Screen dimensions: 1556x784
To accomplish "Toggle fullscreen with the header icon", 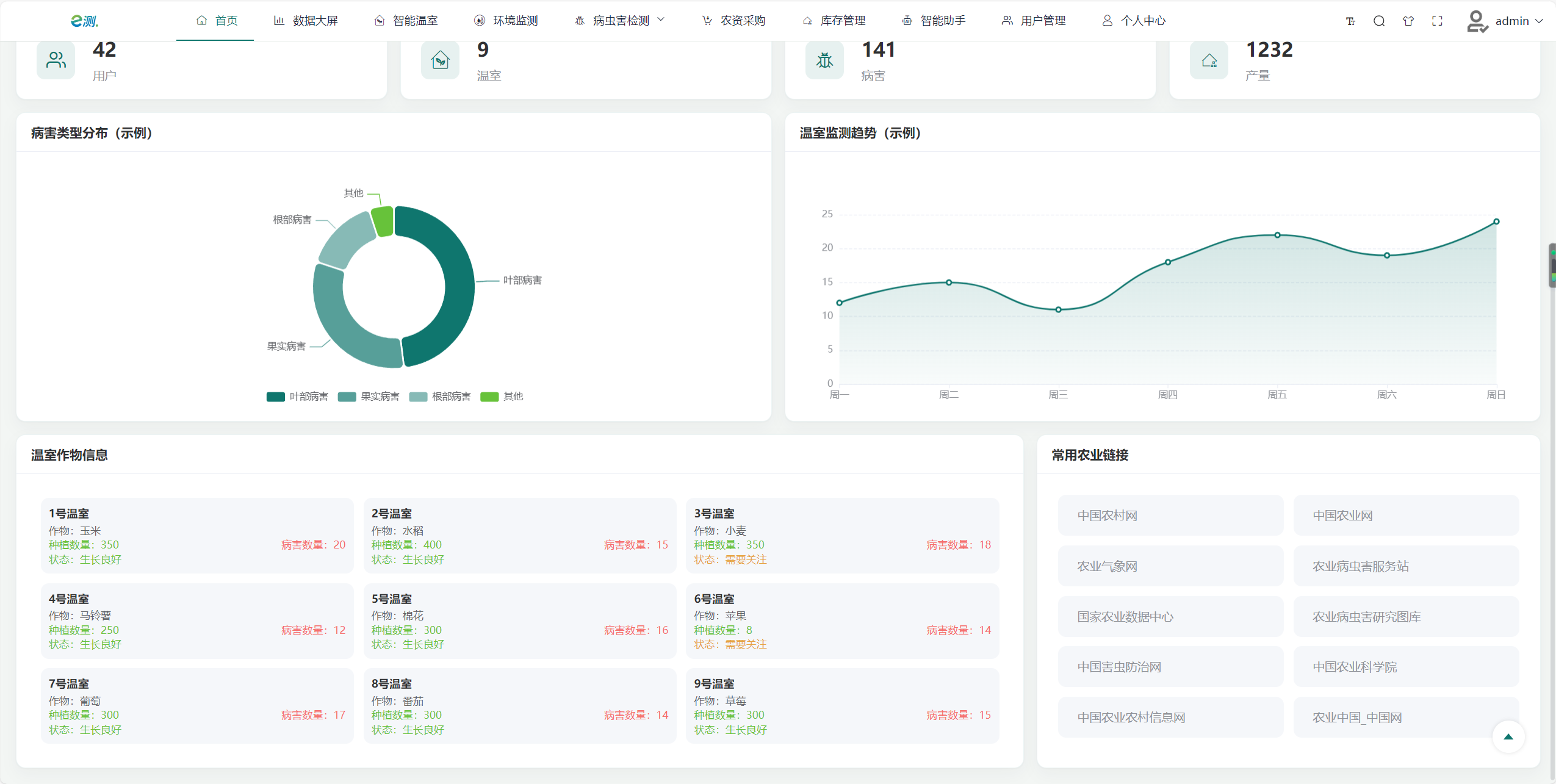I will click(x=1437, y=21).
